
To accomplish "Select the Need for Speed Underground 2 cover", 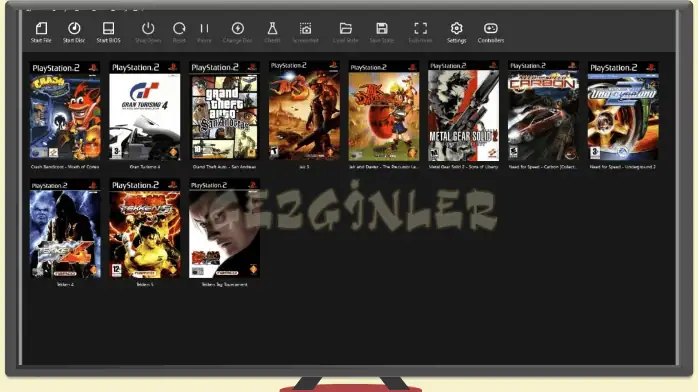I will pyautogui.click(x=623, y=111).
